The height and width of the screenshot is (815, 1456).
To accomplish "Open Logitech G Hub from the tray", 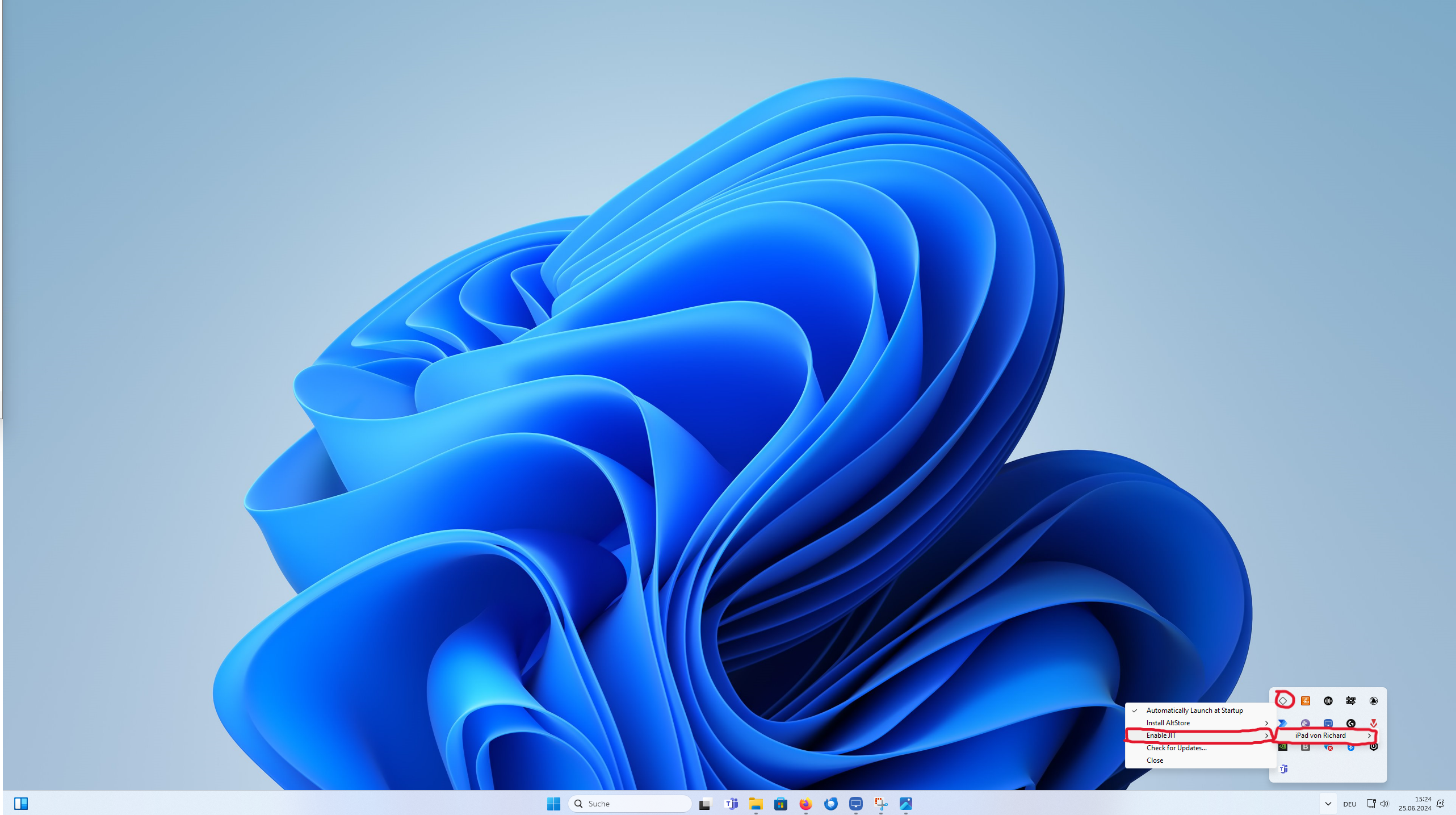I will [1352, 723].
